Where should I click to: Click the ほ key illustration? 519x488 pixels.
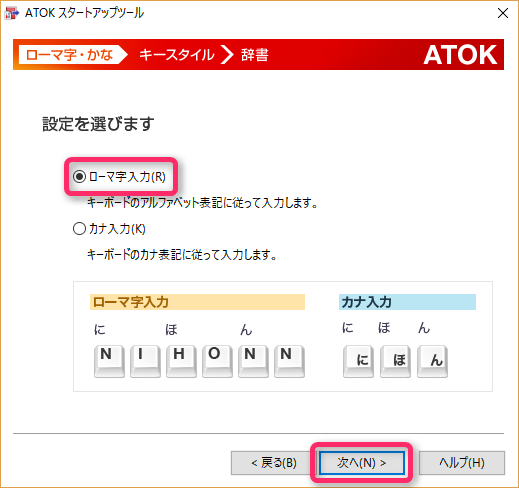[395, 361]
